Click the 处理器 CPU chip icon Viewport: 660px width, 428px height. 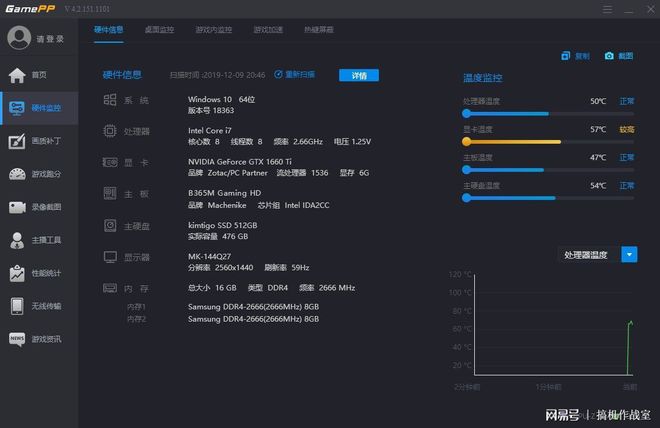110,131
